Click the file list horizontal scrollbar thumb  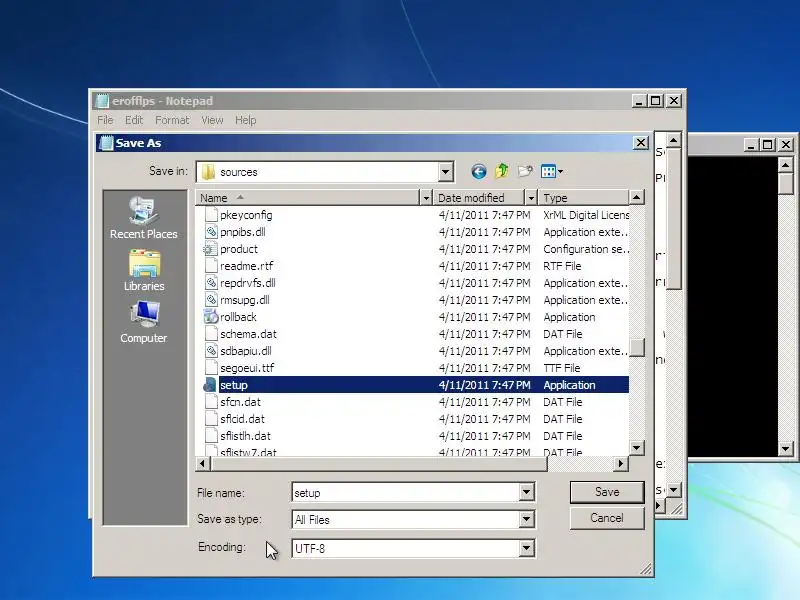coord(379,464)
